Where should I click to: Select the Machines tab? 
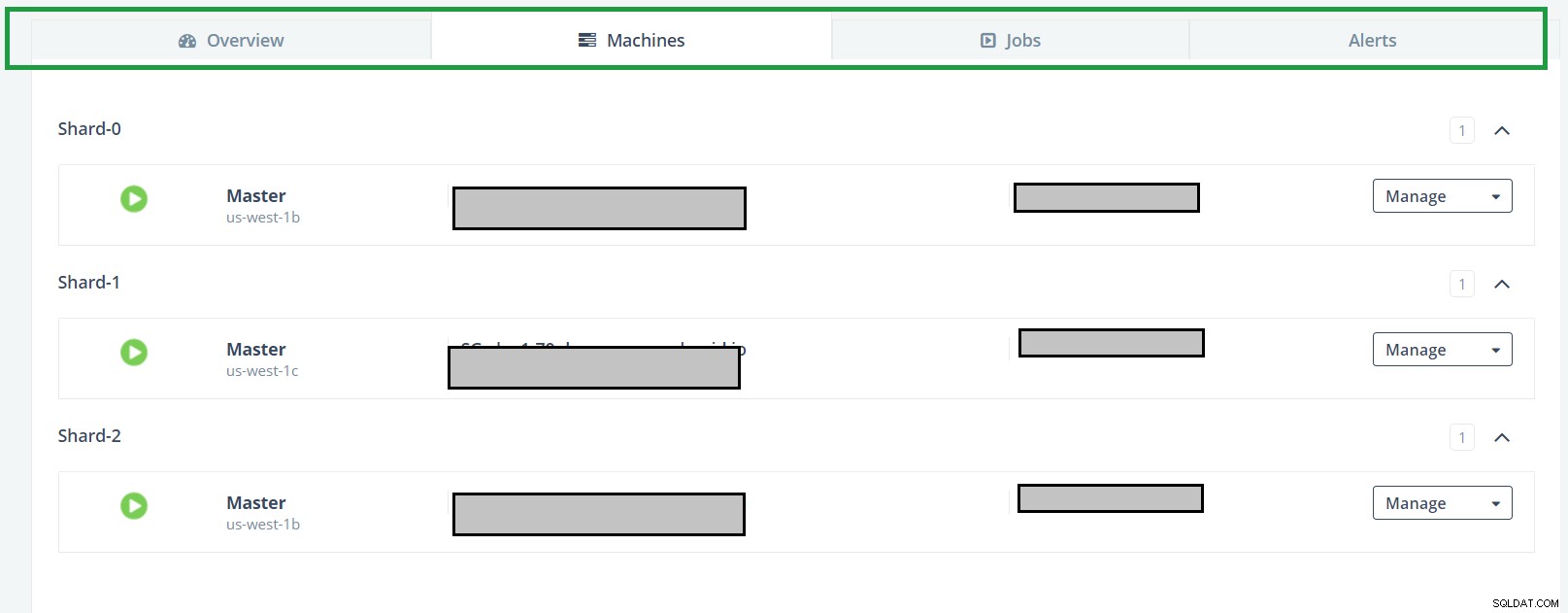(631, 40)
